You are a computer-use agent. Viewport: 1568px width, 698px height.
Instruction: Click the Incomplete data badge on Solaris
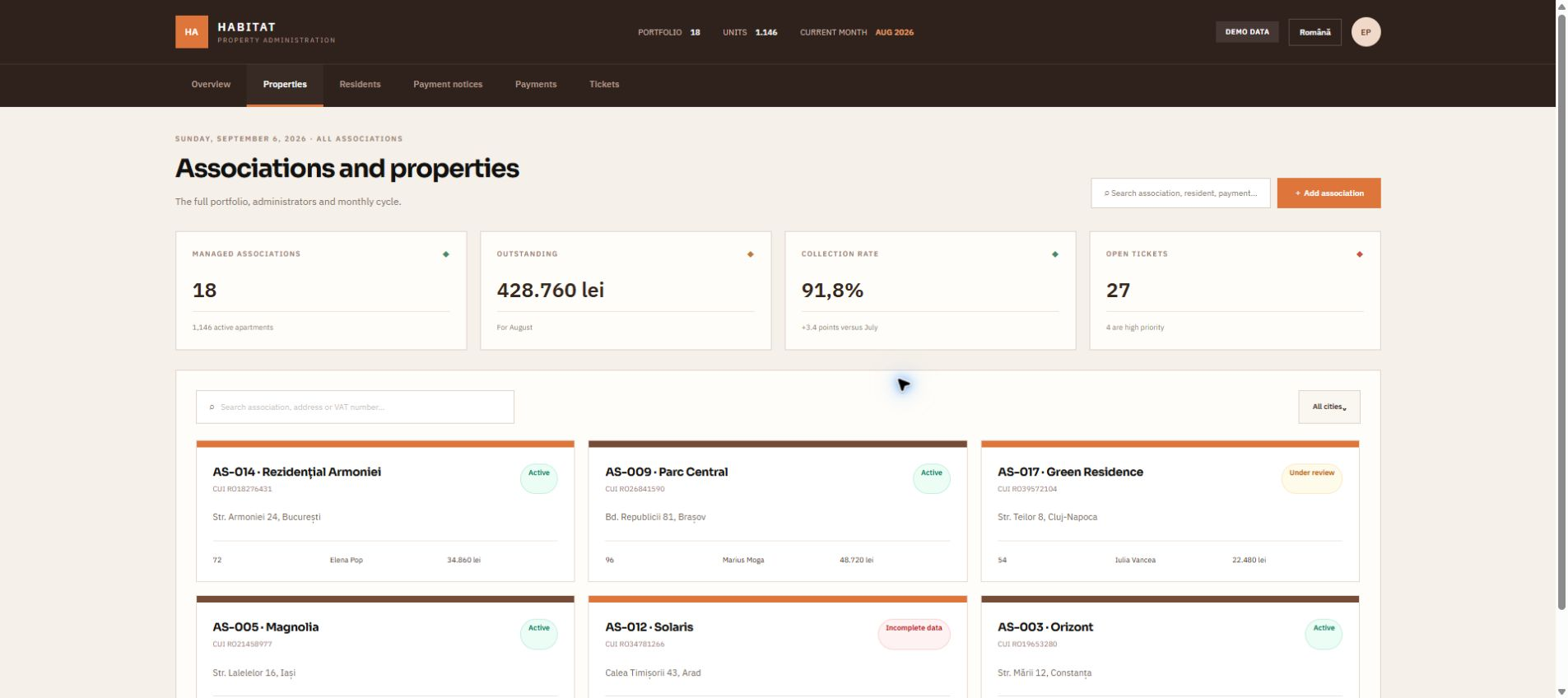tap(914, 634)
